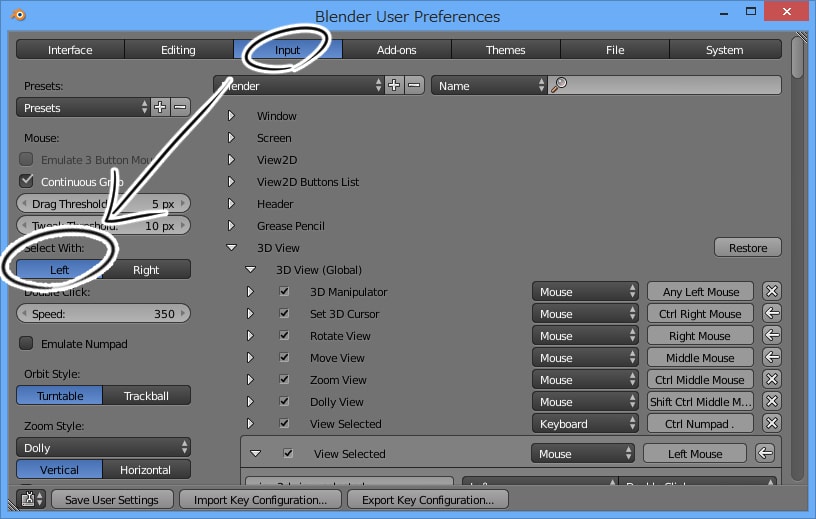Open editor type selector icon at bottom
Screen dimensions: 816x519
[x=31, y=499]
